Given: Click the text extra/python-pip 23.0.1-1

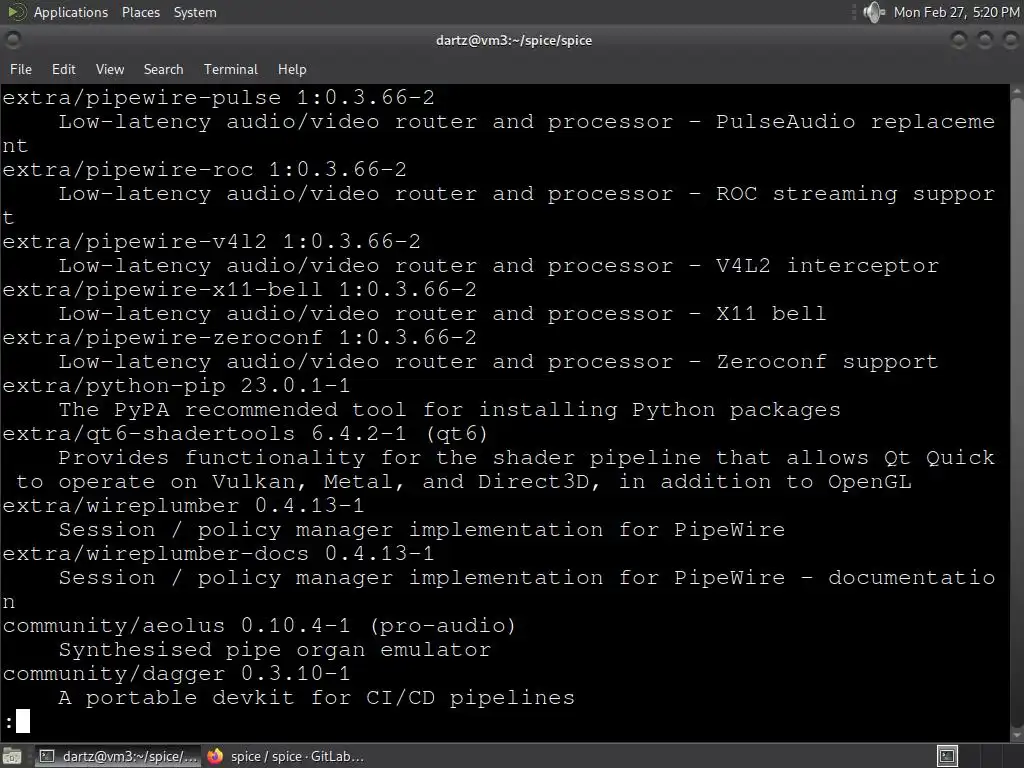Looking at the screenshot, I should [176, 385].
